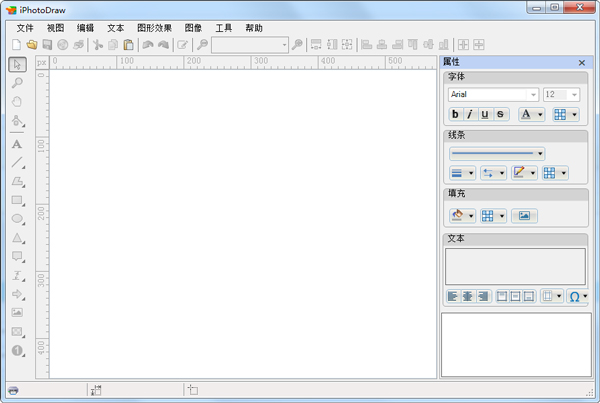Pick the dimension measurement tool
The width and height of the screenshot is (600, 403).
coord(18,276)
